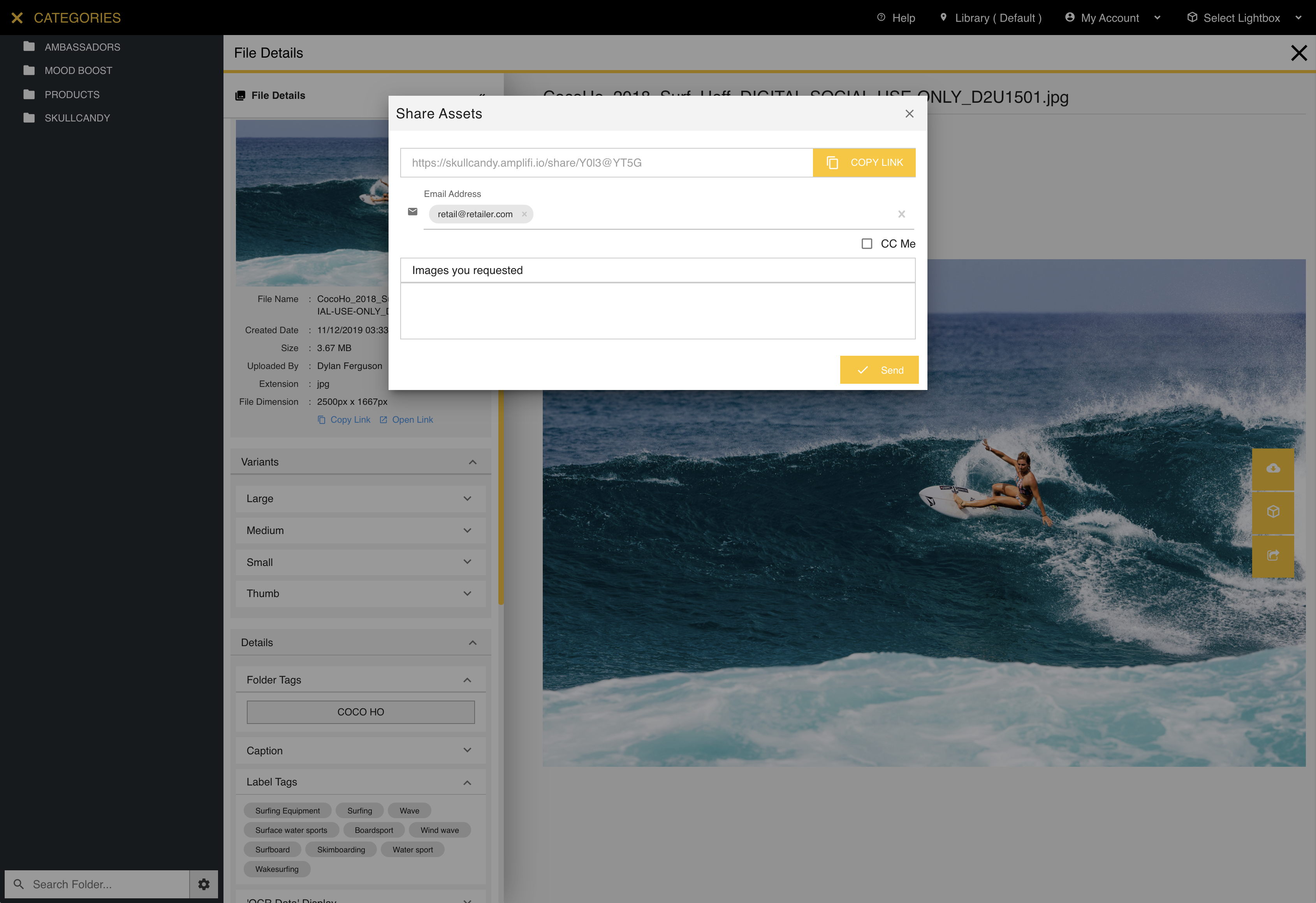This screenshot has height=903, width=1316.
Task: Collapse the Details section
Action: tap(473, 643)
